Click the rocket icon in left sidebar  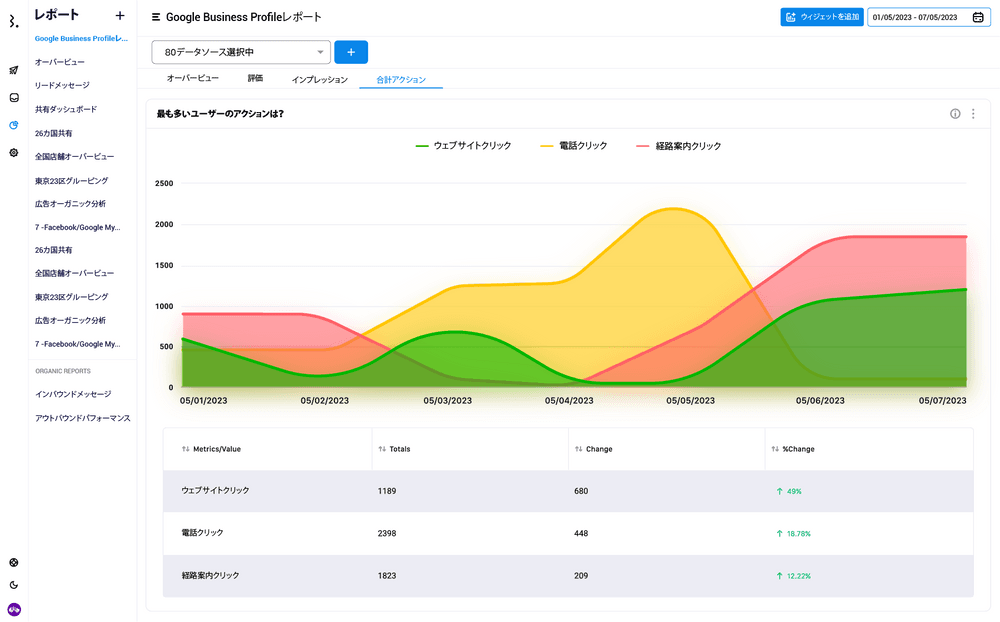tap(14, 70)
